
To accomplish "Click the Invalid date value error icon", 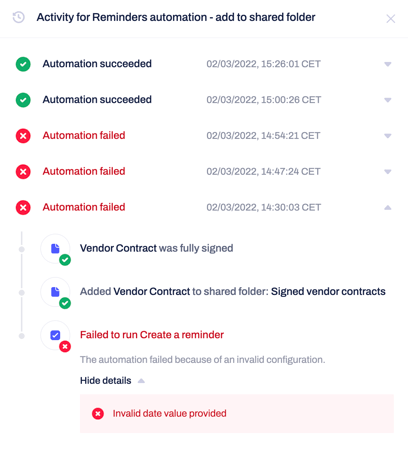I will click(x=98, y=414).
